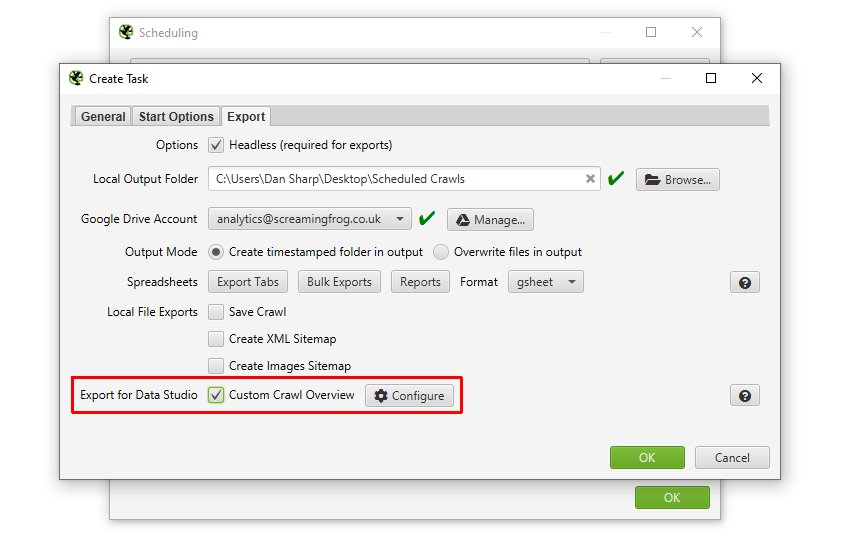Maximize the Scheduling window

click(651, 32)
